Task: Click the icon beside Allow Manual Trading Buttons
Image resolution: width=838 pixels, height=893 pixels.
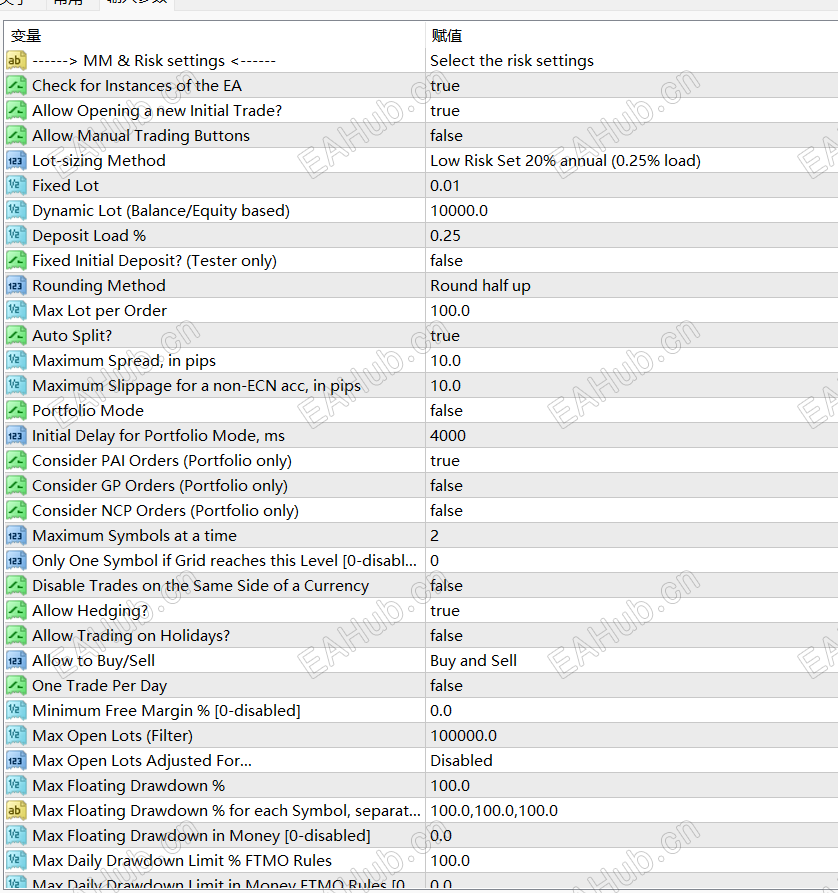Action: (16, 136)
